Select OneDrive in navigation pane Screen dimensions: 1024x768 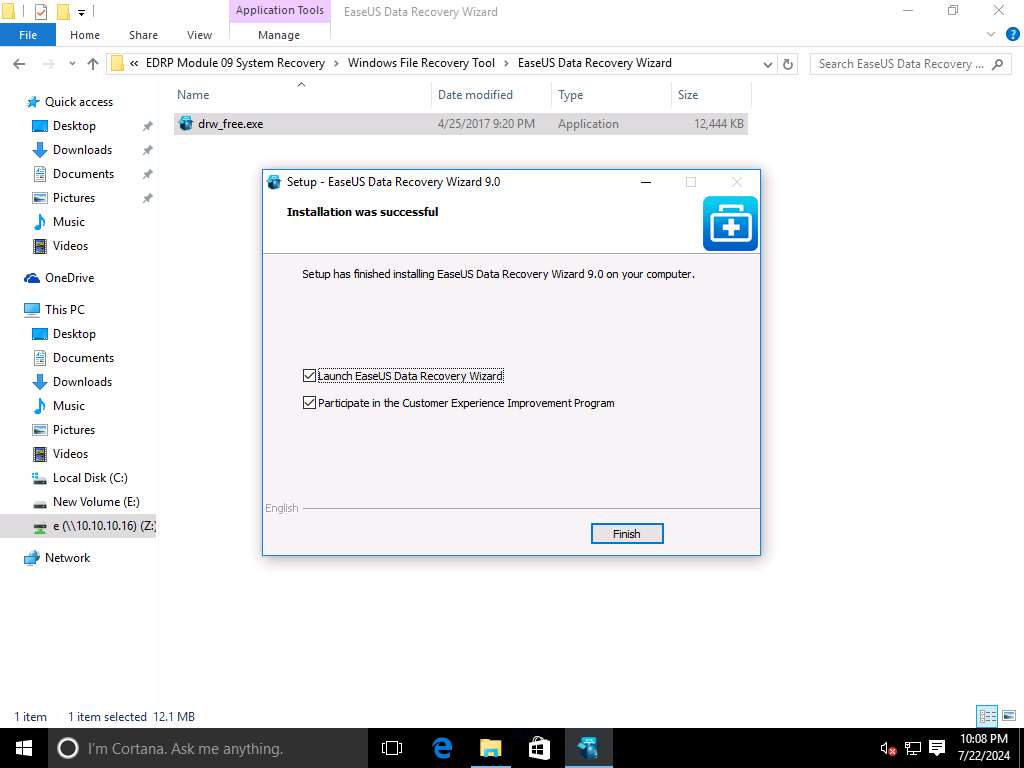point(69,278)
